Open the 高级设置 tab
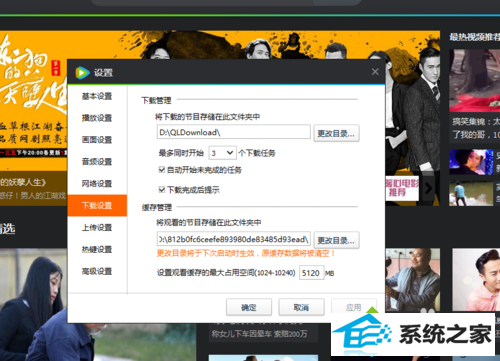 click(97, 271)
